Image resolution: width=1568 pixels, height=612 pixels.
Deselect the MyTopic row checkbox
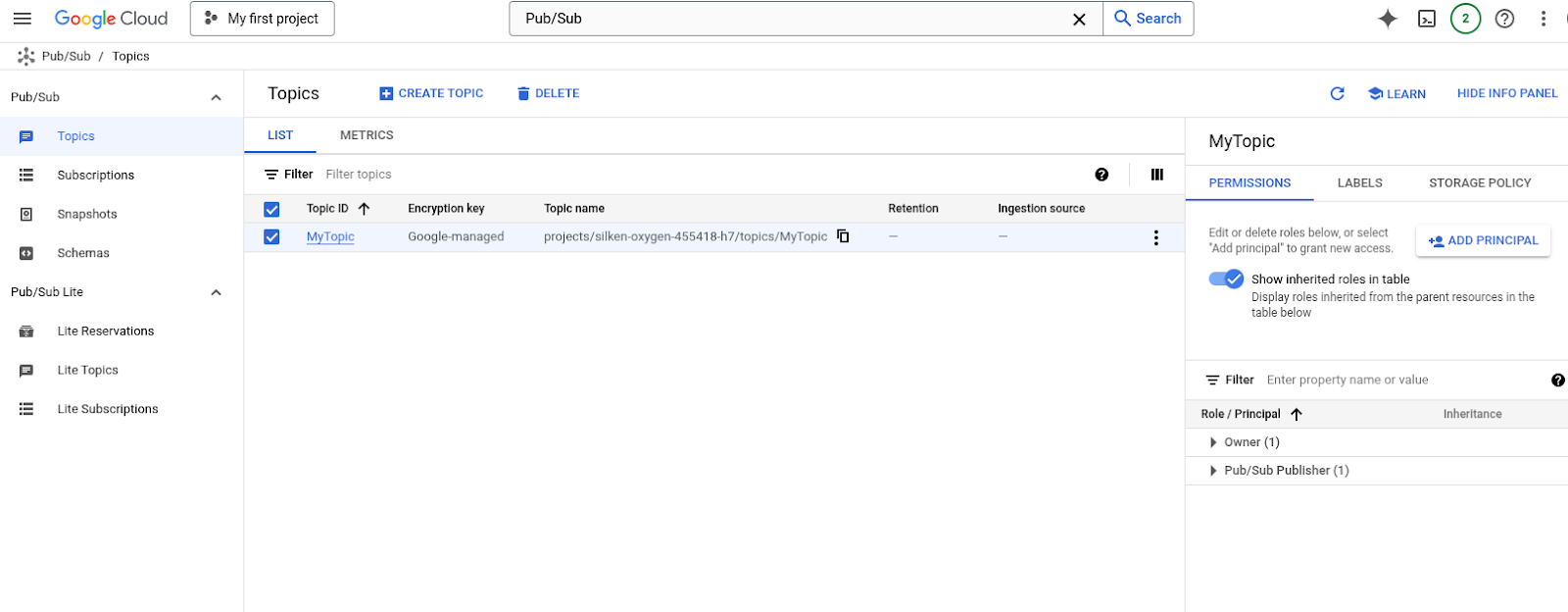tap(271, 237)
